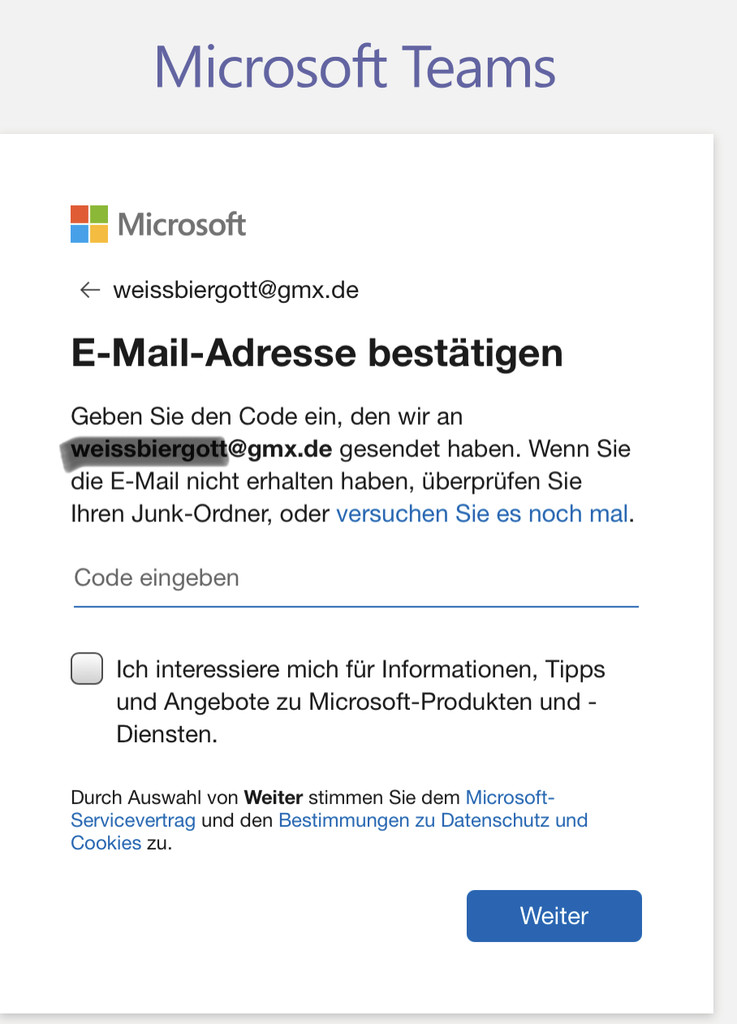The height and width of the screenshot is (1024, 737).
Task: Click the Microsoft Teams page title
Action: 354,67
